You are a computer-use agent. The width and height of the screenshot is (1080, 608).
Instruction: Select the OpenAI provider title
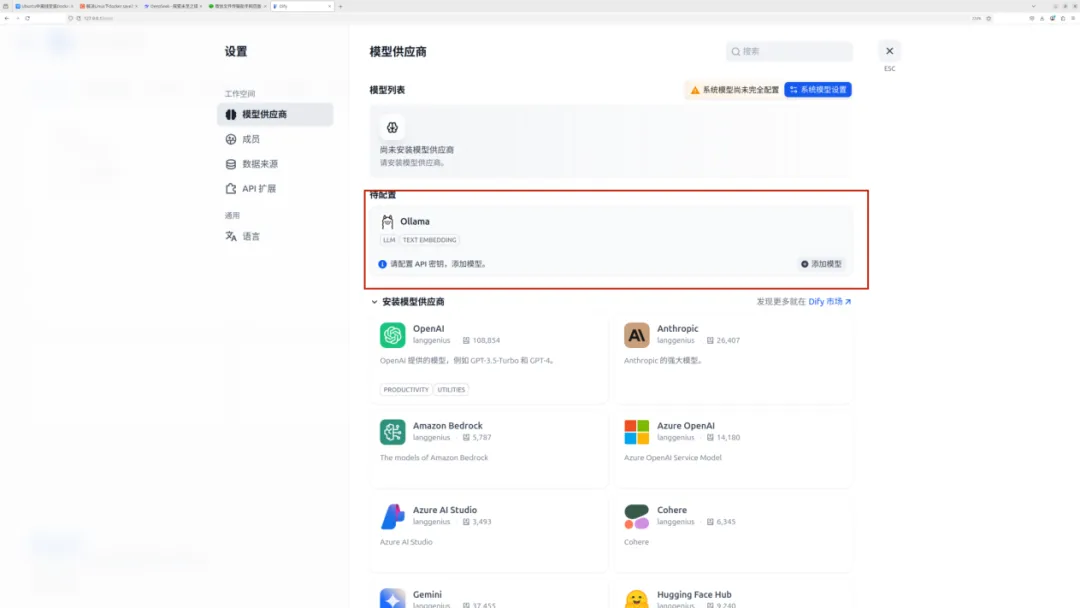pyautogui.click(x=428, y=328)
